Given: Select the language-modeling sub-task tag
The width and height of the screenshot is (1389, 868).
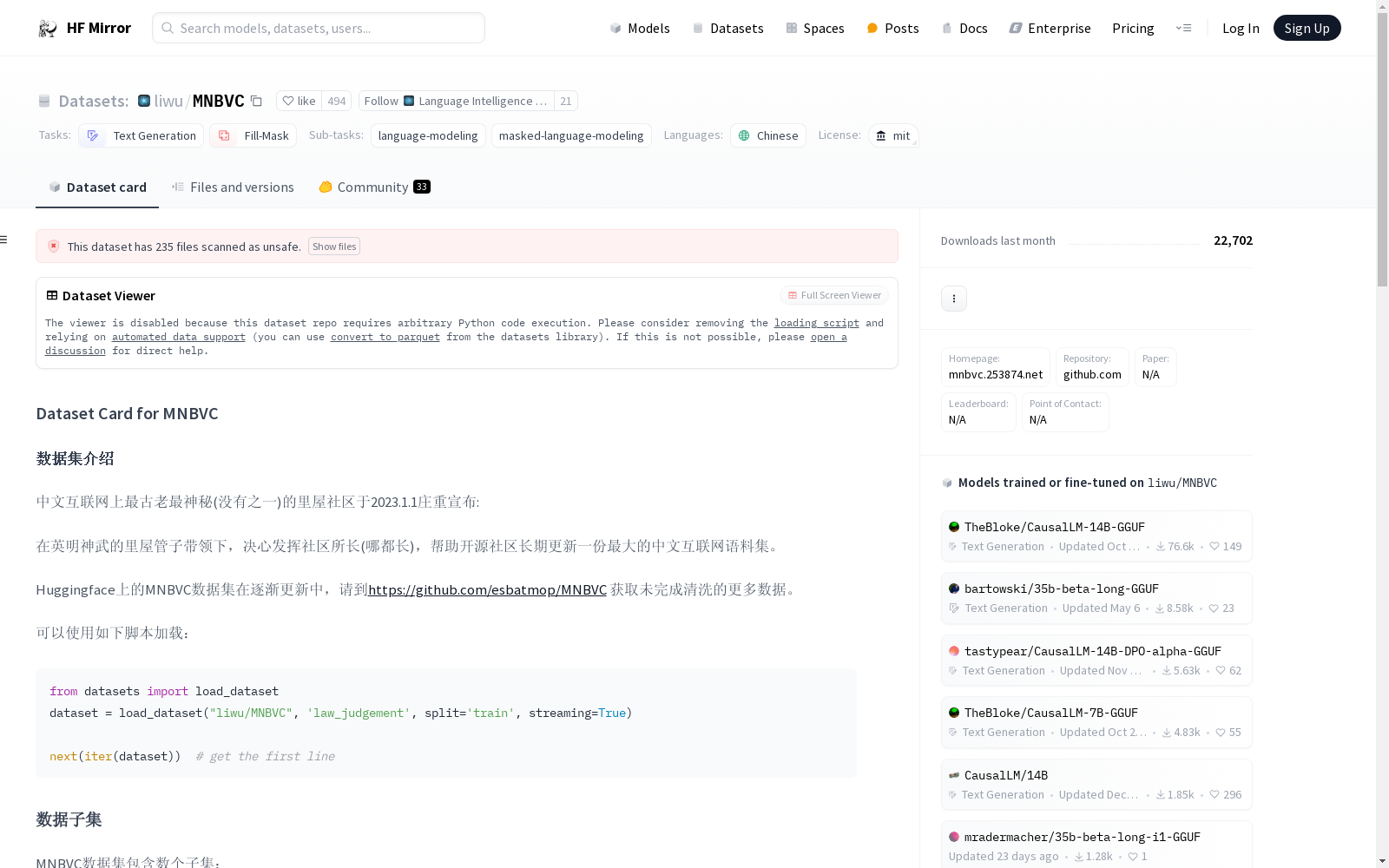Looking at the screenshot, I should point(428,135).
